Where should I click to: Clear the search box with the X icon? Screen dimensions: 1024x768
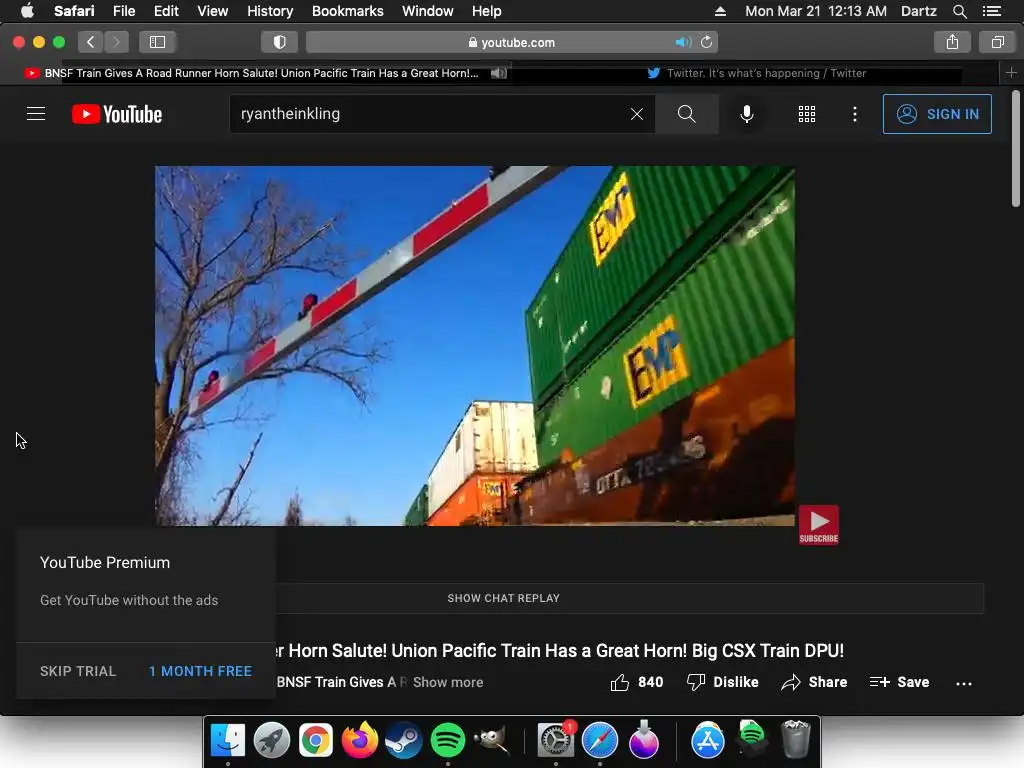click(x=637, y=114)
